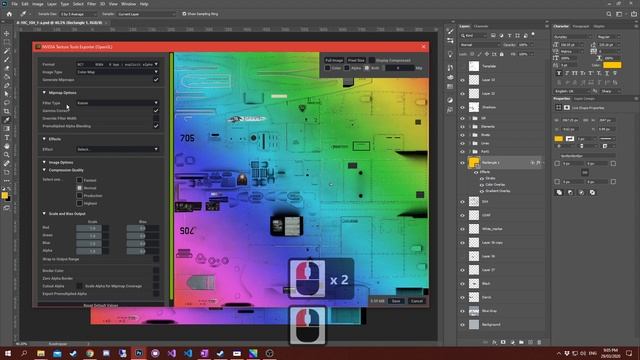This screenshot has height=360, width=640.
Task: Collapse the Effects section
Action: [44, 139]
